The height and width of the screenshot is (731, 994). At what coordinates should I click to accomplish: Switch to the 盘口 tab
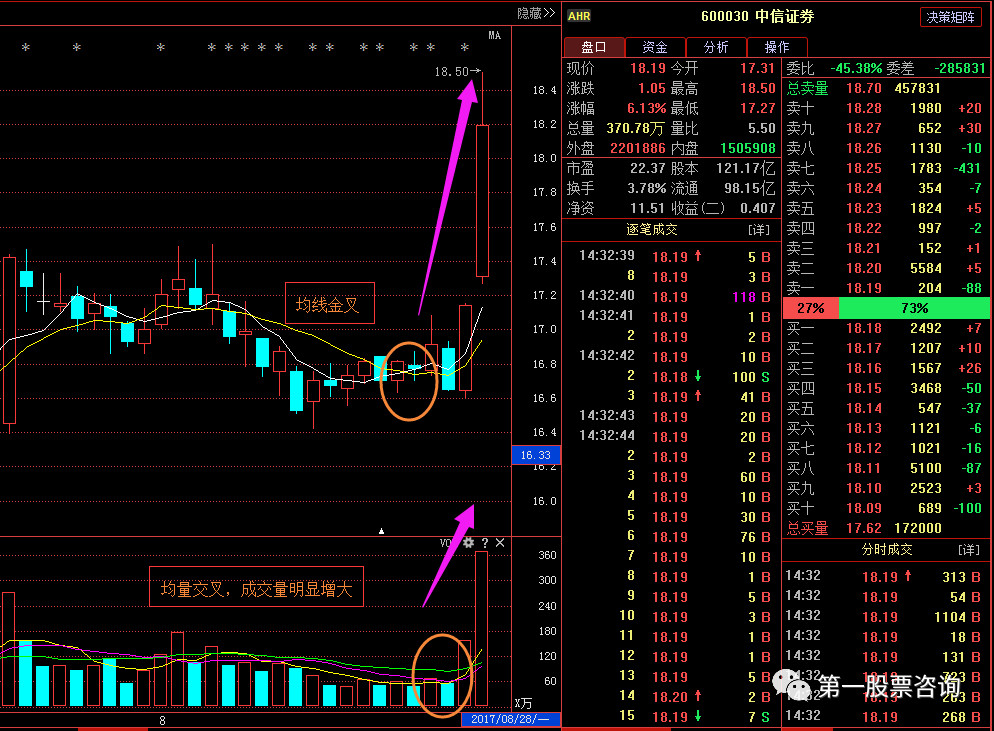coord(594,47)
